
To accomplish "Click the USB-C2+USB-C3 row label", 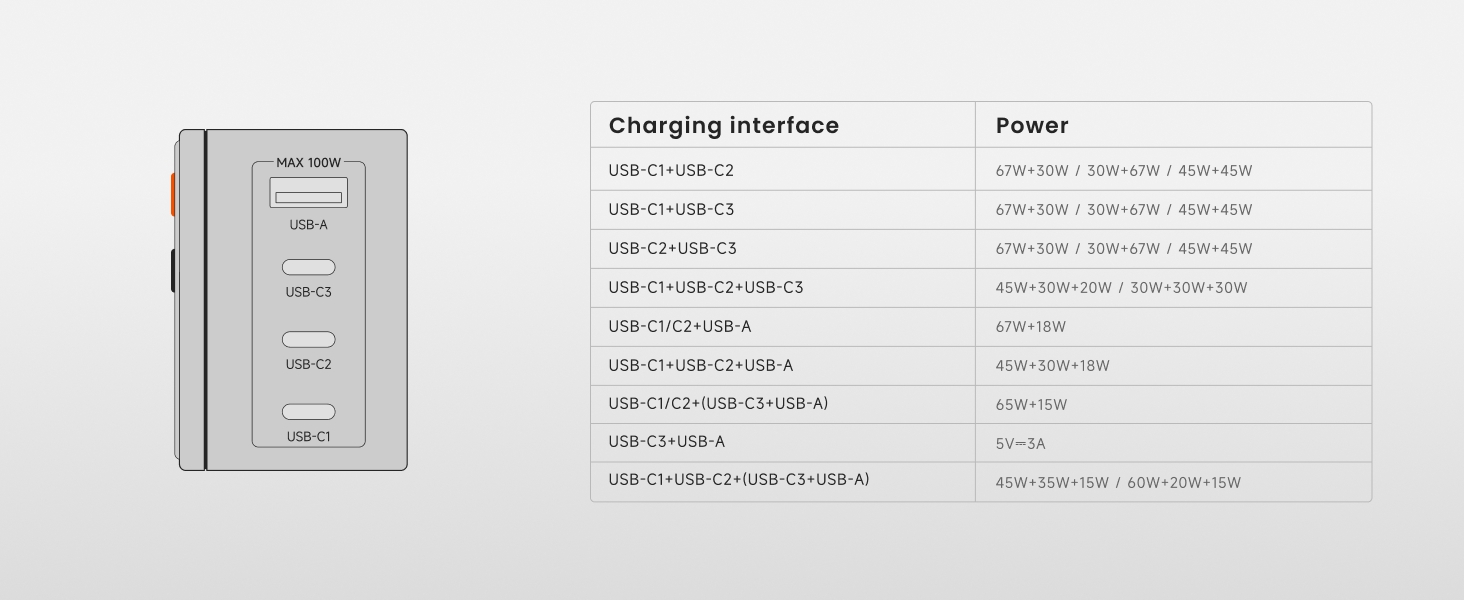I will pyautogui.click(x=672, y=249).
